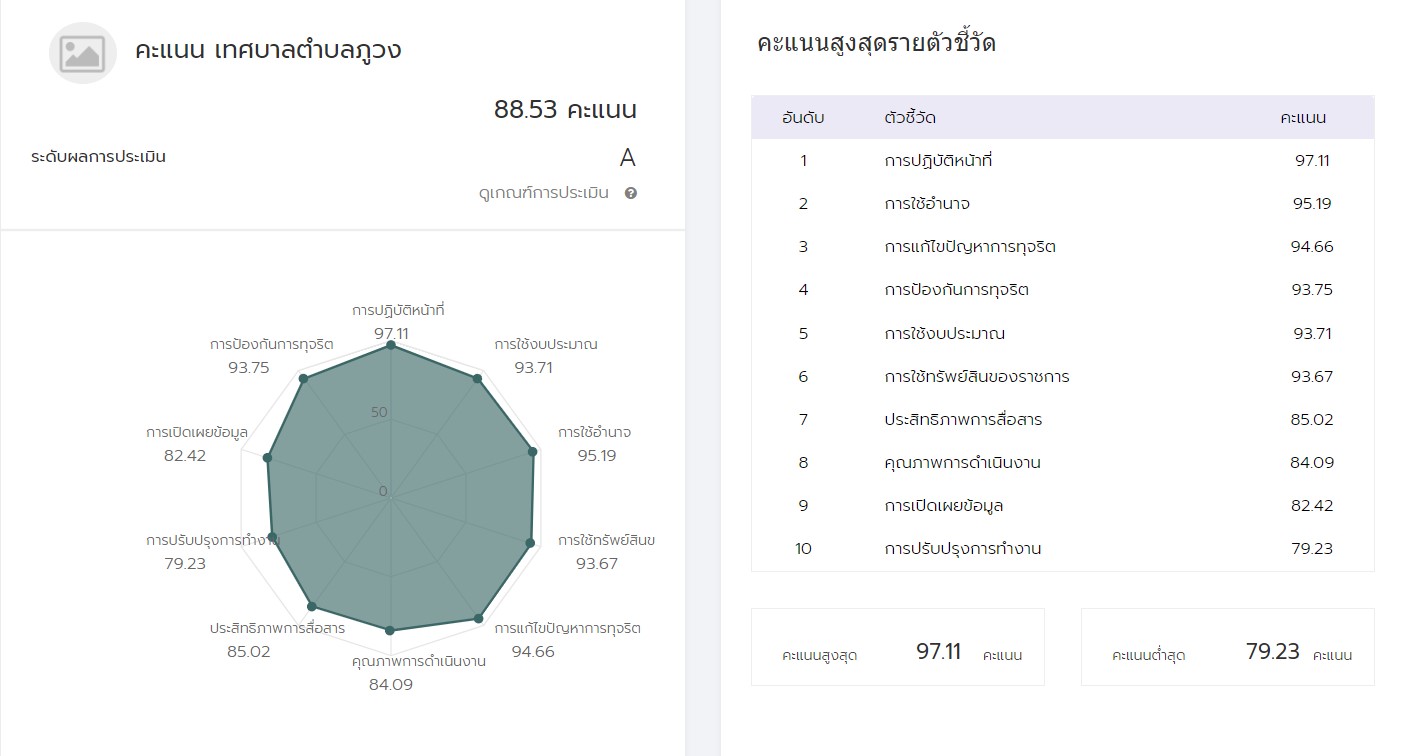
Task: Click the คะแนน column header in table
Action: [x=1303, y=118]
